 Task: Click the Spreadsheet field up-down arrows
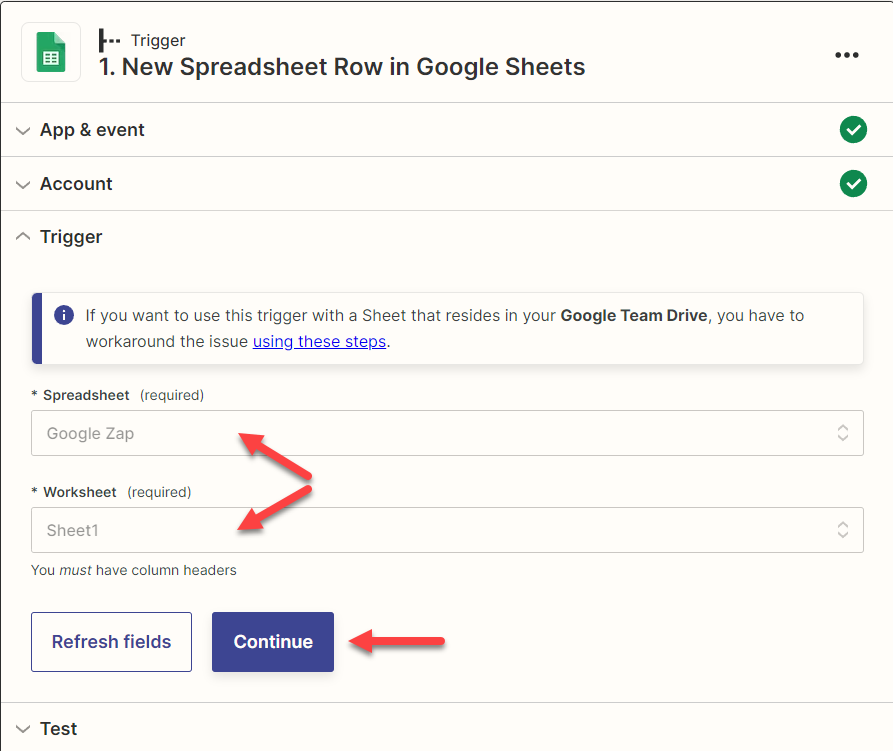coord(843,433)
